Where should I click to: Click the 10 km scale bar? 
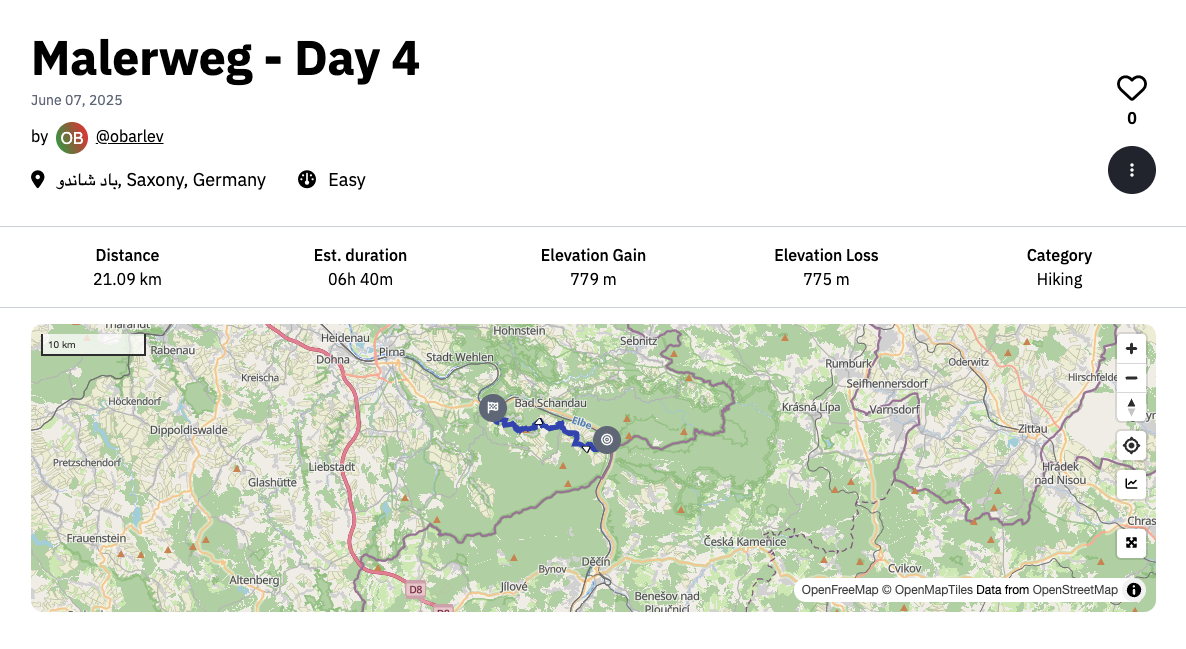point(93,343)
